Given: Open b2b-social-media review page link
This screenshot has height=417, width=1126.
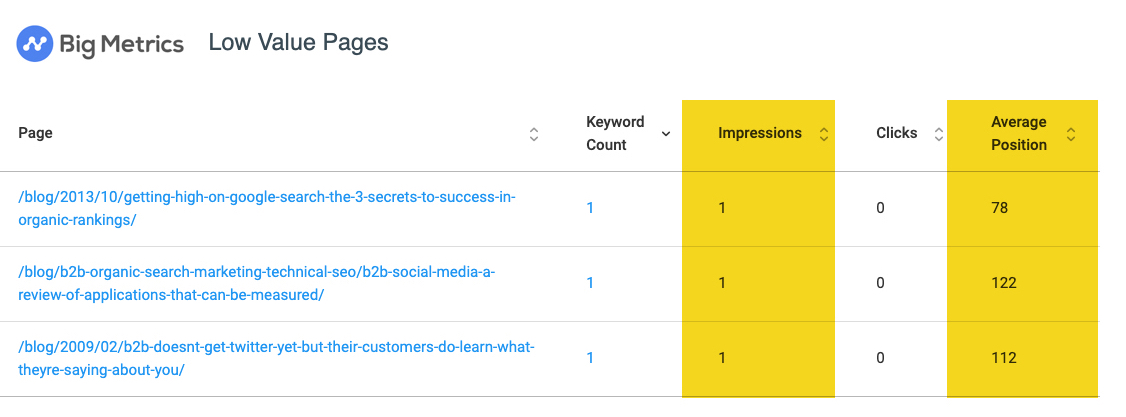Looking at the screenshot, I should [257, 284].
